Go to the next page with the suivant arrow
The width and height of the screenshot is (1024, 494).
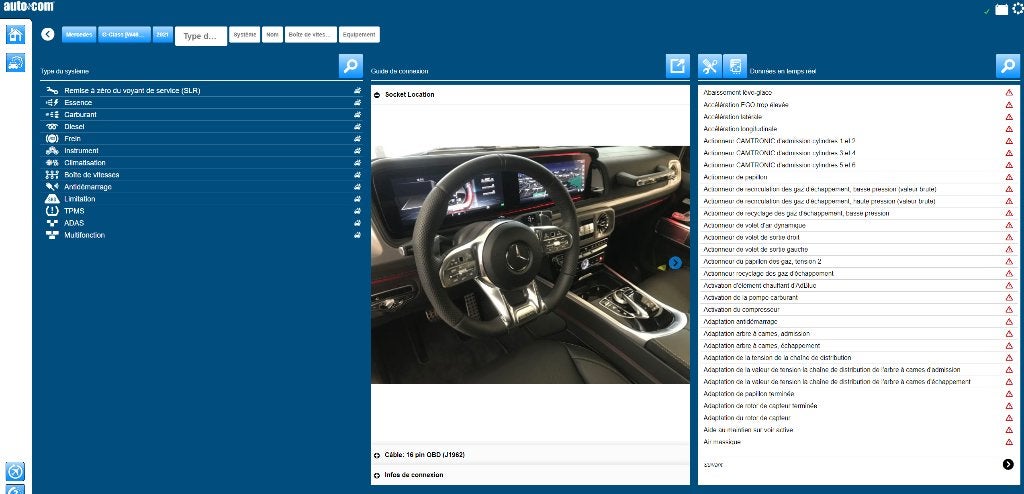pos(1008,464)
